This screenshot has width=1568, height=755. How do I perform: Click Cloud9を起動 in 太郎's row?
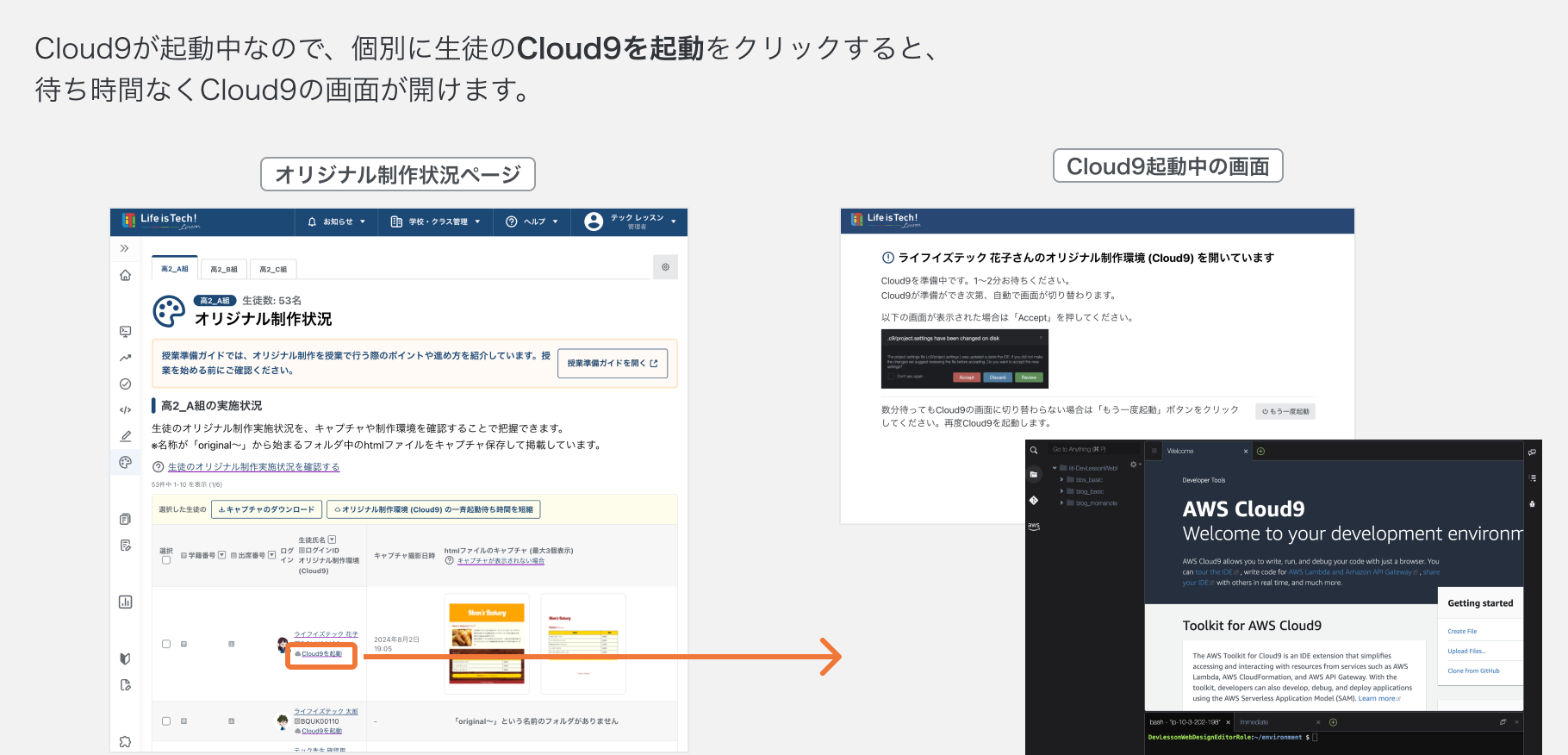[x=321, y=731]
